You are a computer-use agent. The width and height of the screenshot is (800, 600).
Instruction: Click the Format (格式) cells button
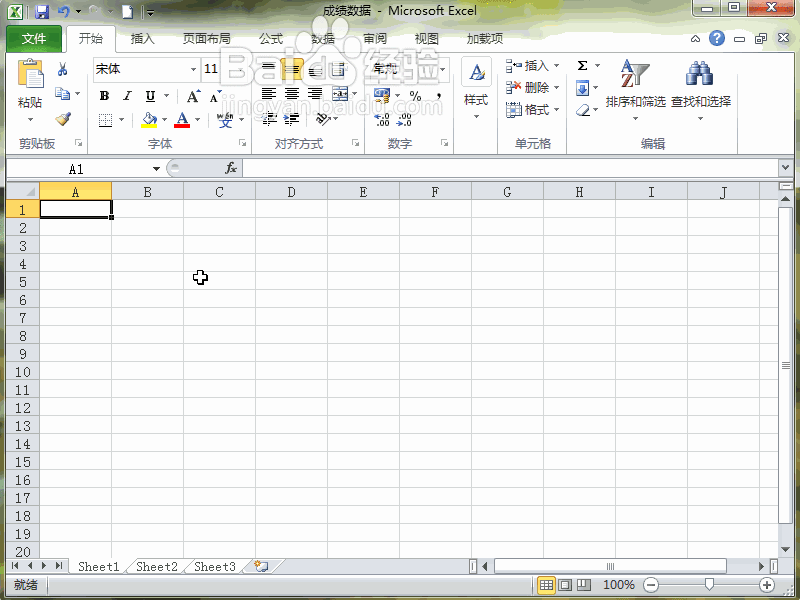point(532,110)
